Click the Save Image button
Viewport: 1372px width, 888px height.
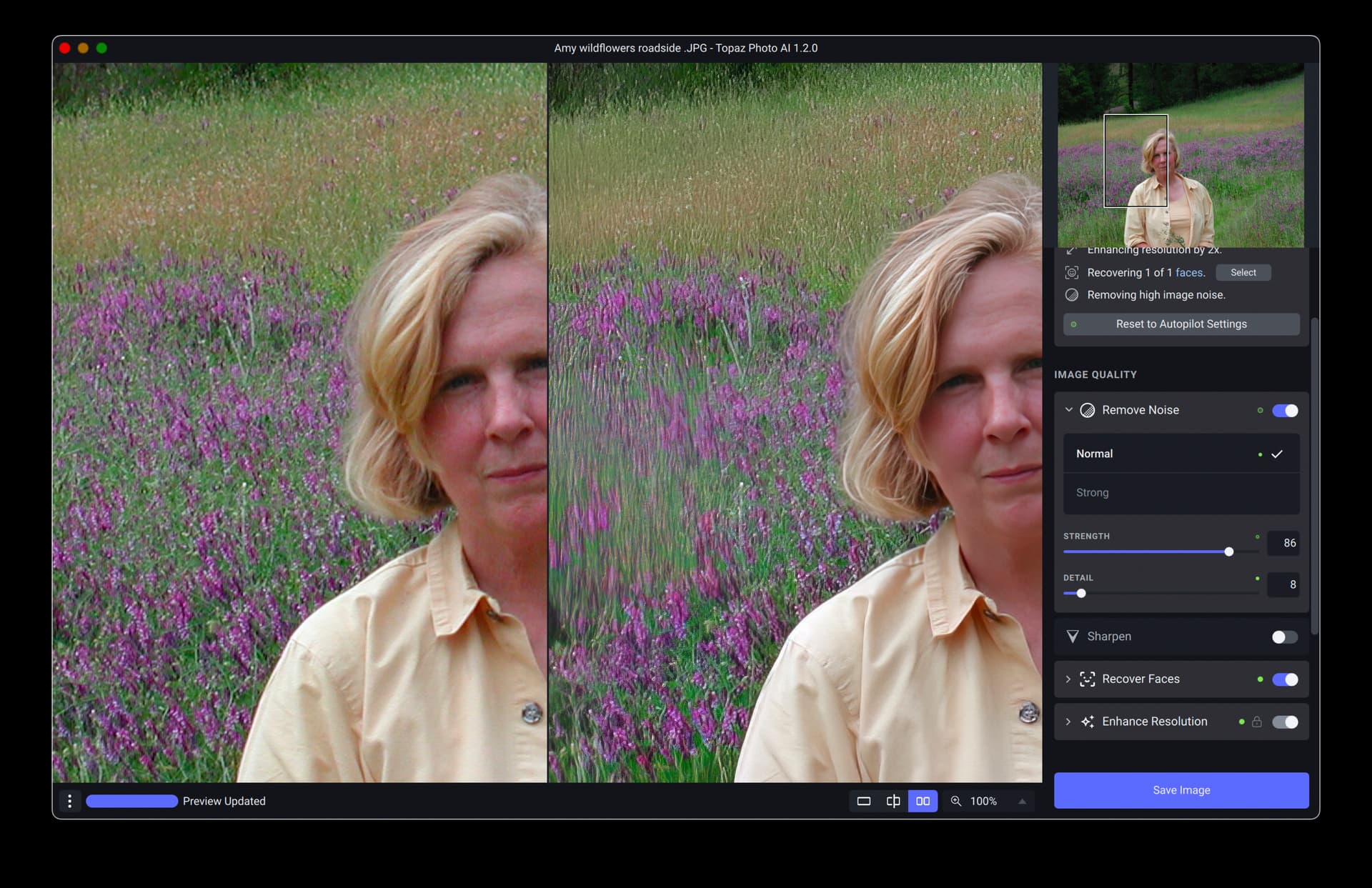(x=1180, y=789)
